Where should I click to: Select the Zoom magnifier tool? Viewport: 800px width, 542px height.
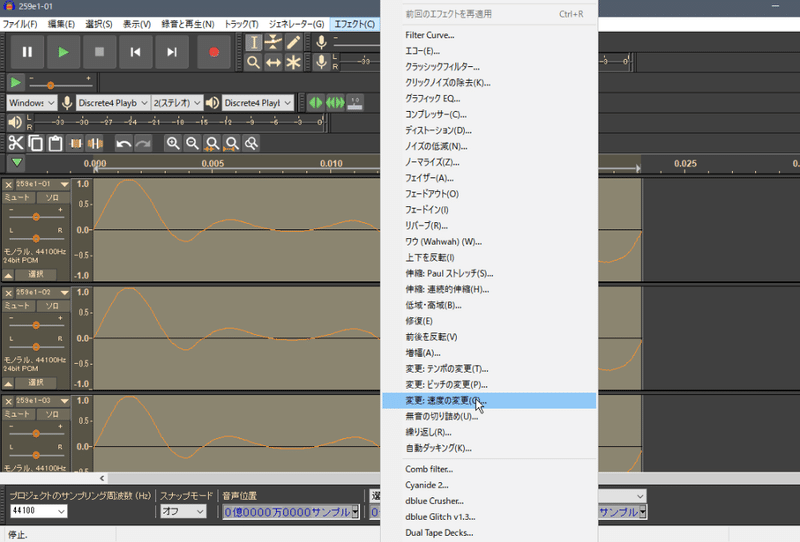[253, 63]
